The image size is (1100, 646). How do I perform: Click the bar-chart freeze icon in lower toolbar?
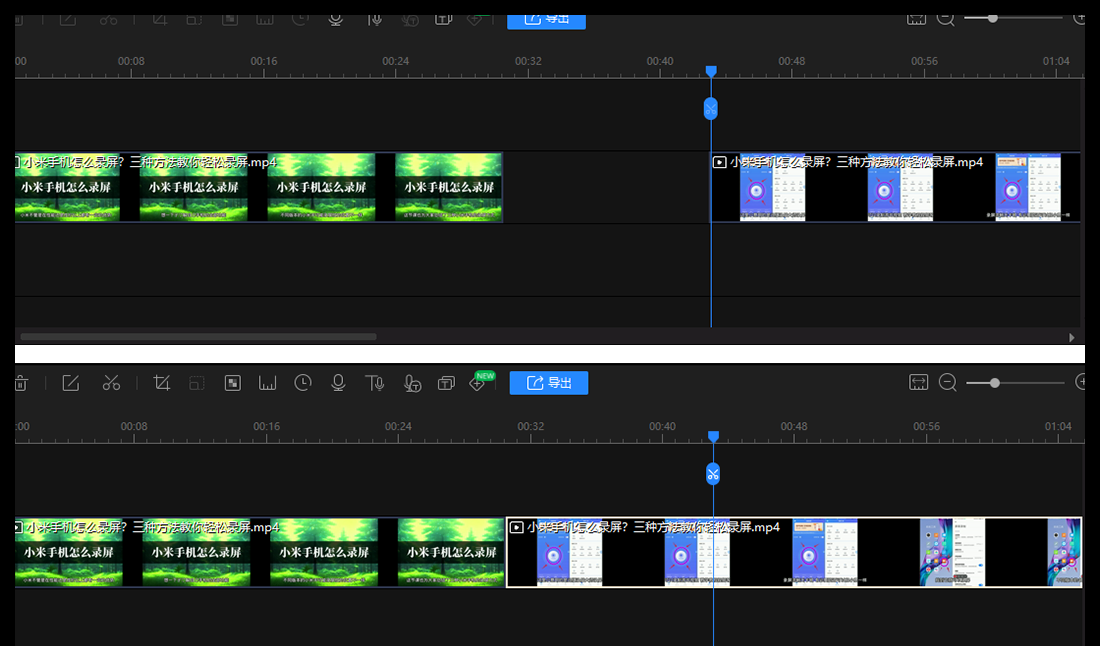[267, 383]
